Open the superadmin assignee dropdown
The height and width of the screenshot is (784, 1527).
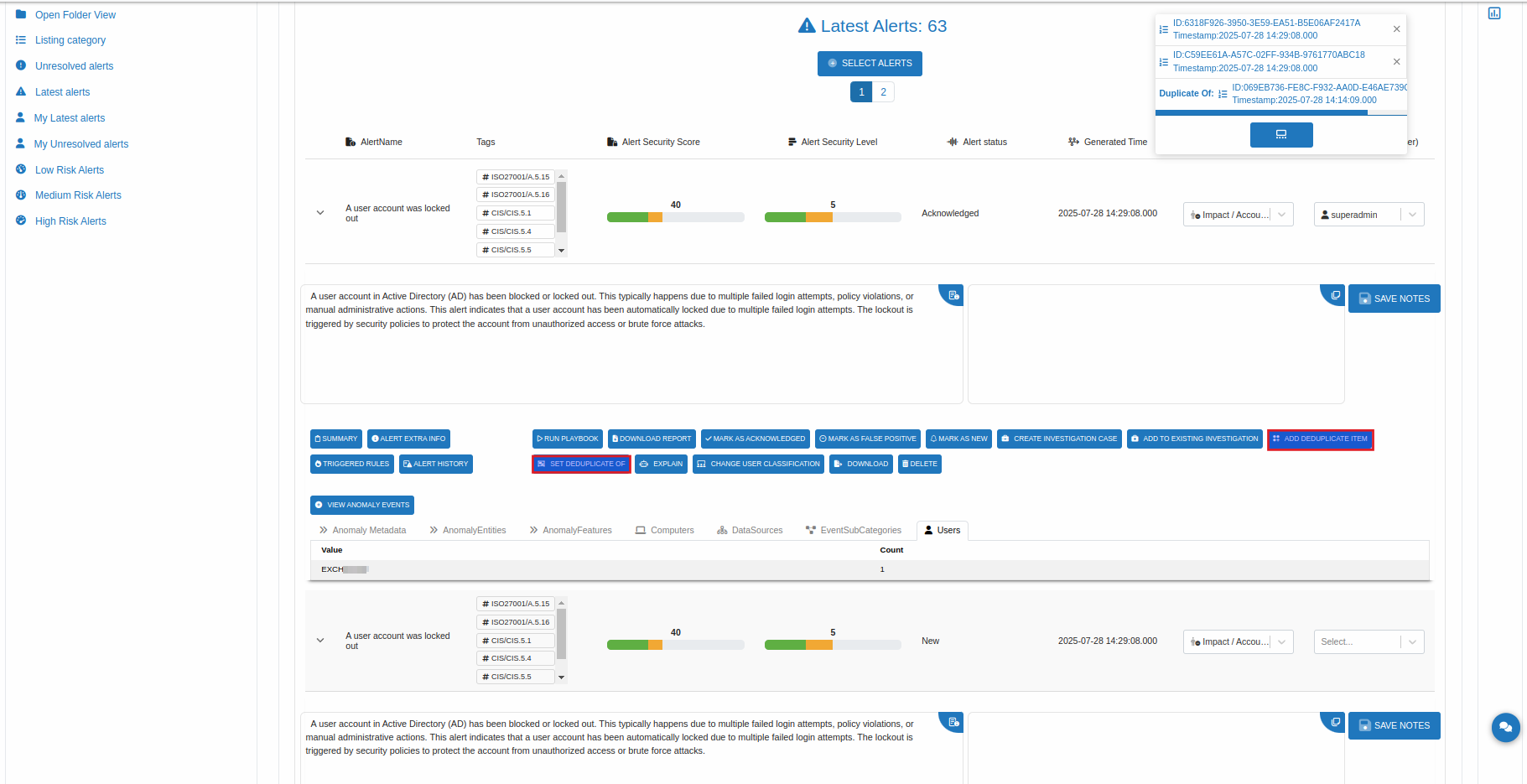[1412, 215]
